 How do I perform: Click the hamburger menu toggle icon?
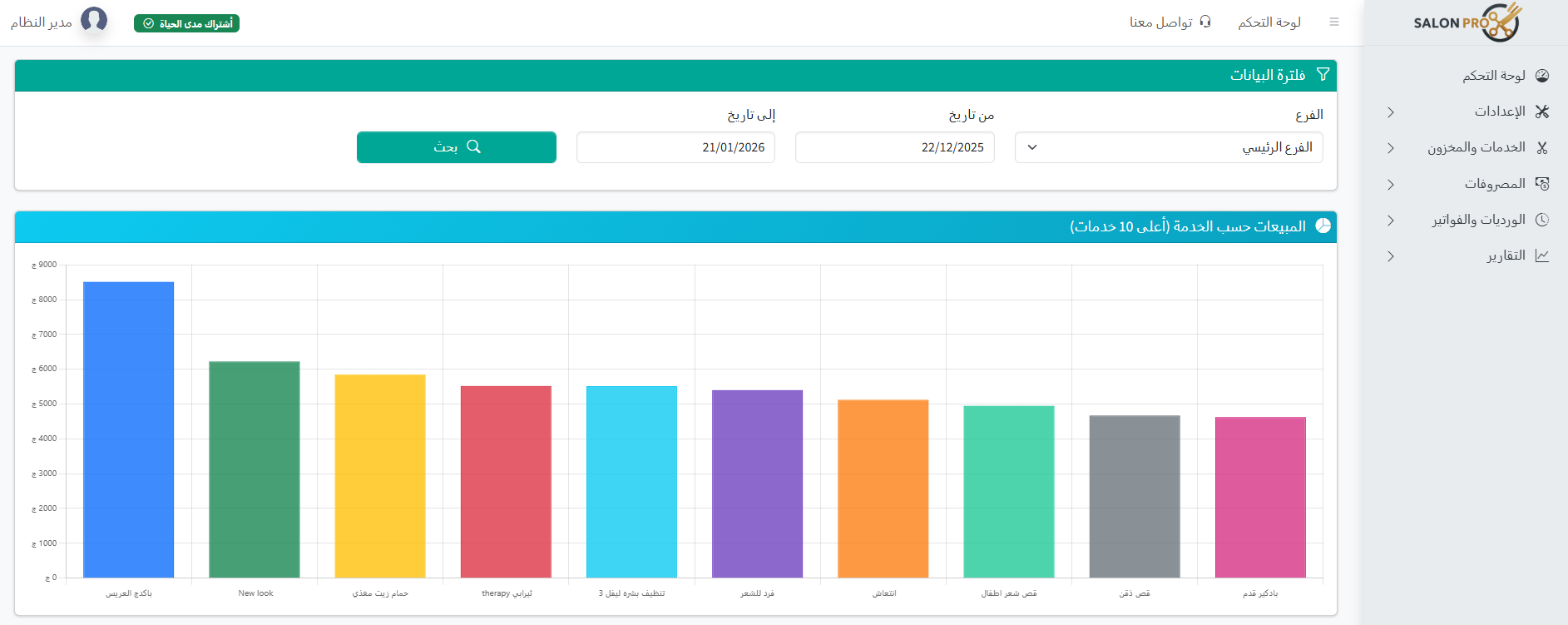click(x=1334, y=22)
